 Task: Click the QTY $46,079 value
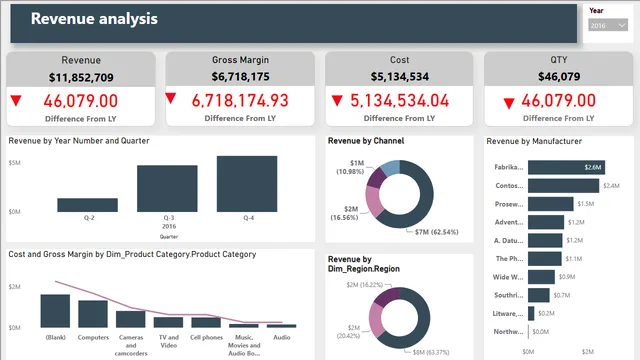(x=559, y=77)
